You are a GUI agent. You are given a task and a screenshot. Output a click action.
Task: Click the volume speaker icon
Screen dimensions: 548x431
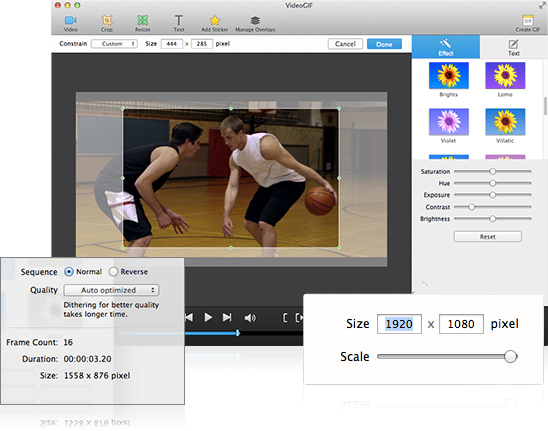click(250, 318)
